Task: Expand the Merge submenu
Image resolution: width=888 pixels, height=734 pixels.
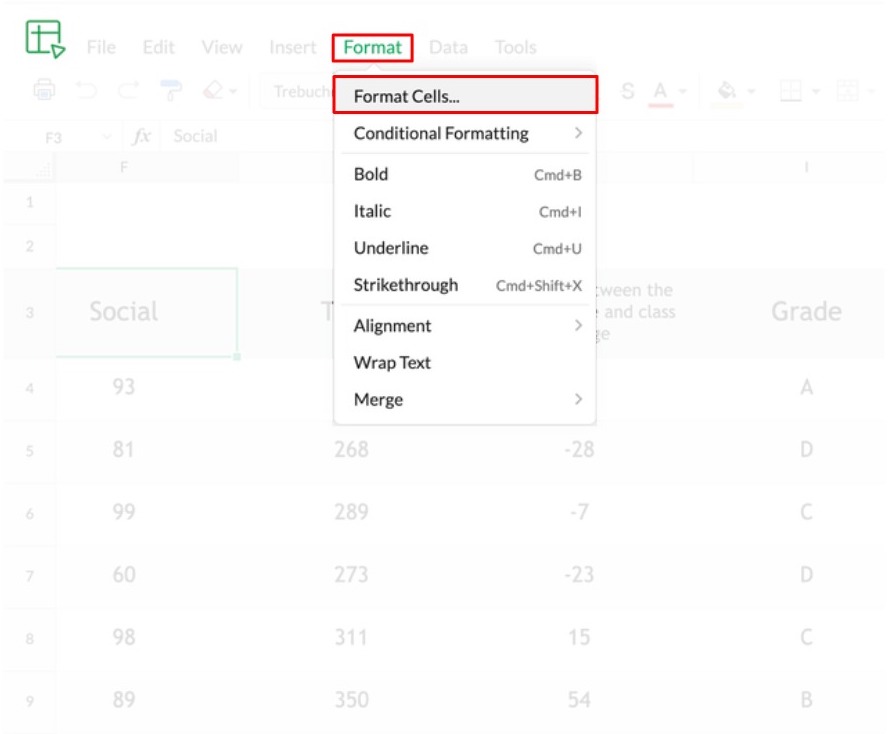Action: 465,400
